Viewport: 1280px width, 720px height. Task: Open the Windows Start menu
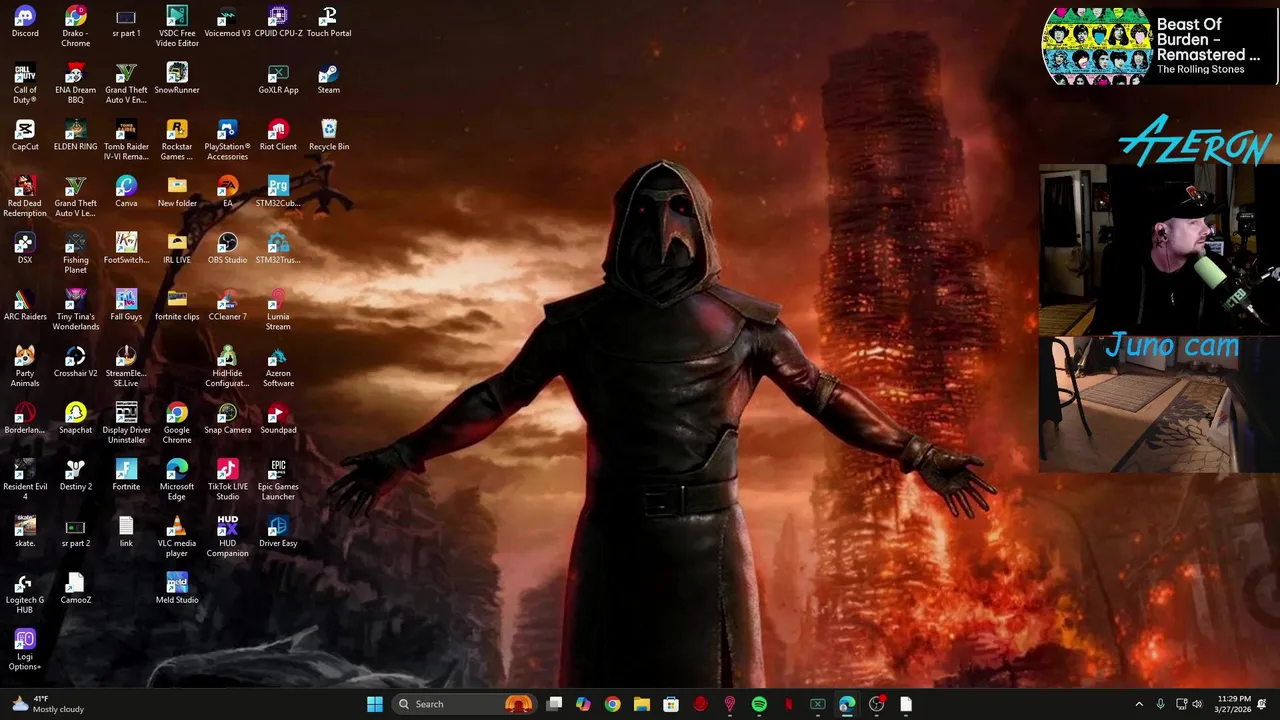tap(375, 704)
